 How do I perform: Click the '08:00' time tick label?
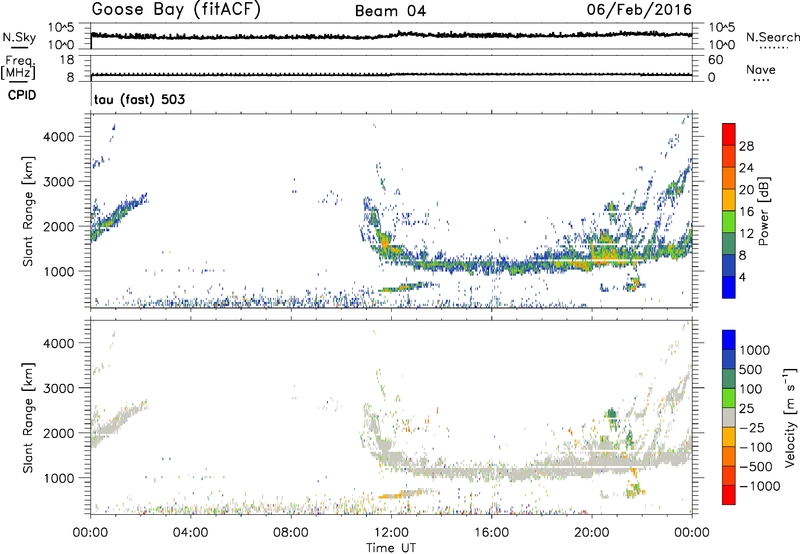[291, 533]
